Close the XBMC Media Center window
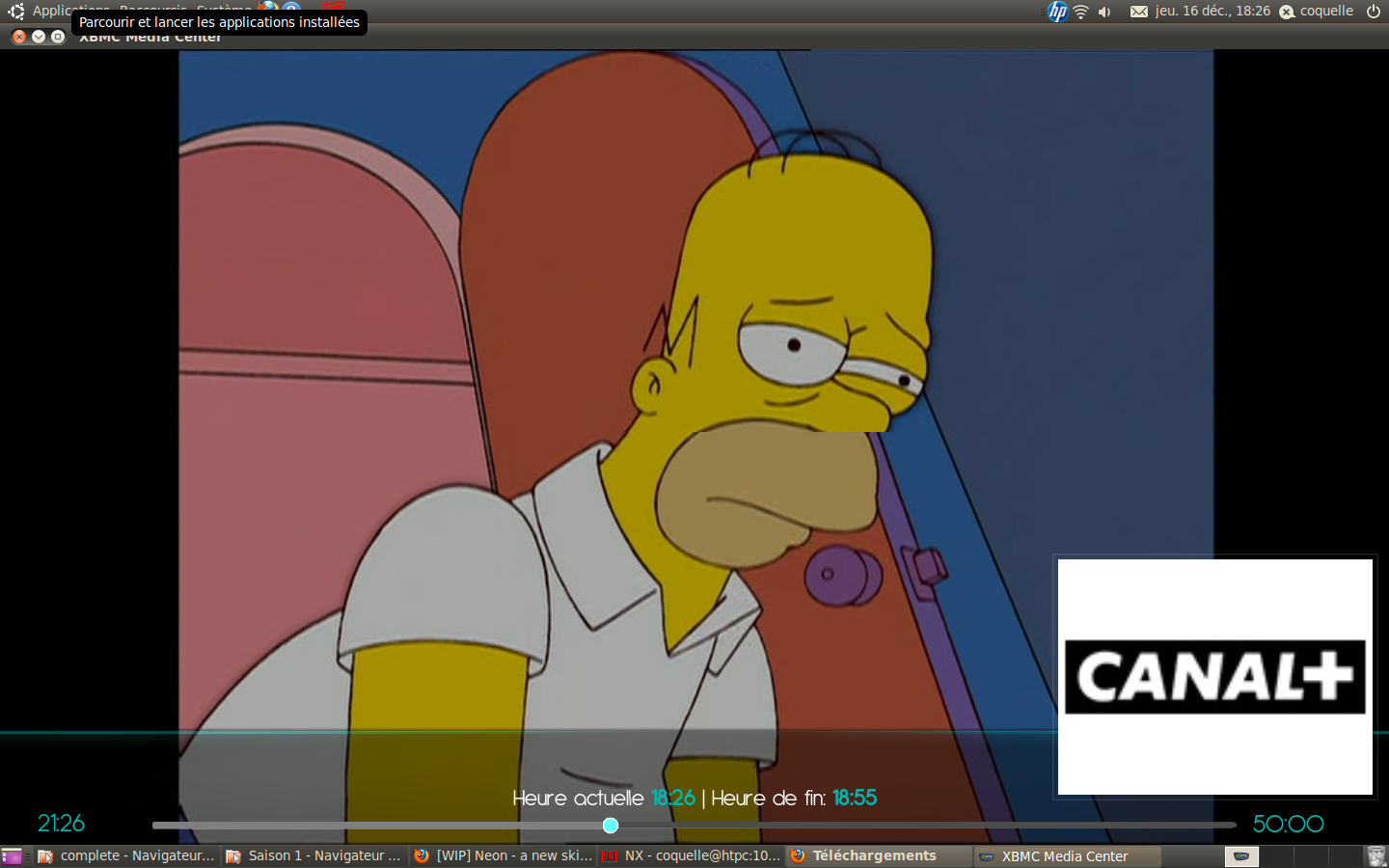This screenshot has height=868, width=1389. [x=19, y=37]
